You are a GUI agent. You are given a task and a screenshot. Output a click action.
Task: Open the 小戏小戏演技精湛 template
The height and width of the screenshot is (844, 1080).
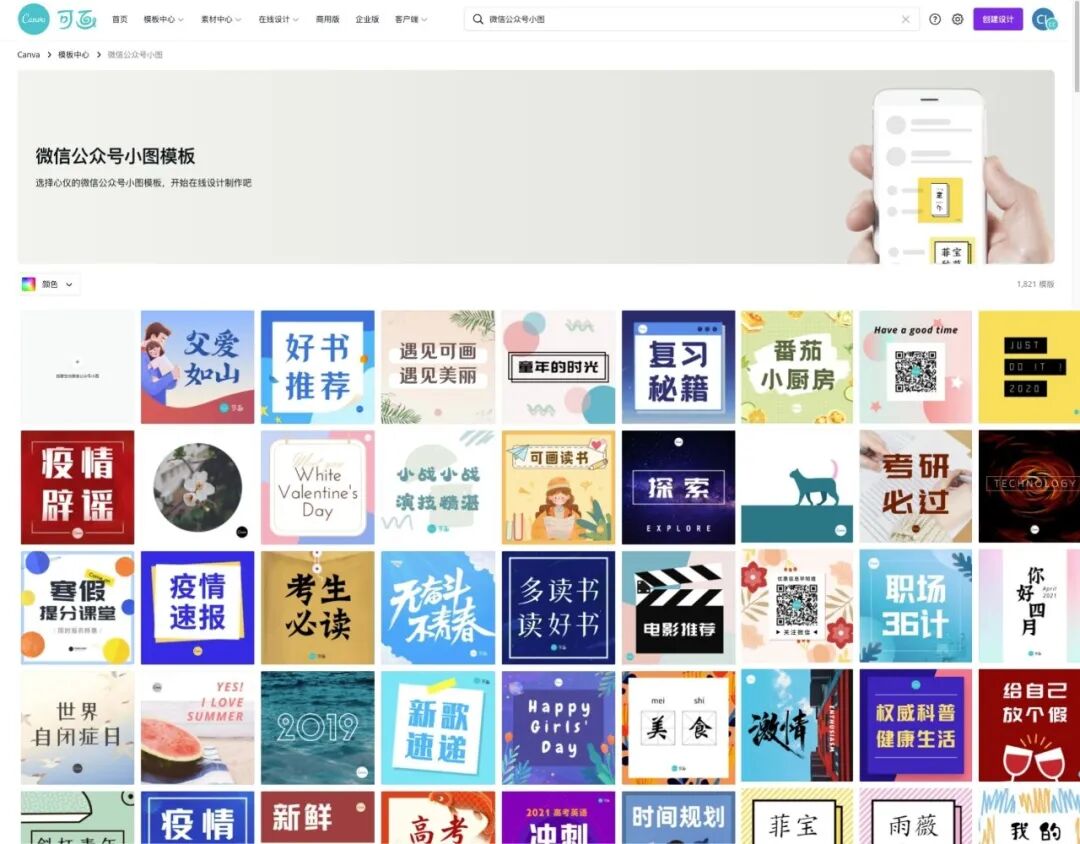tap(438, 487)
